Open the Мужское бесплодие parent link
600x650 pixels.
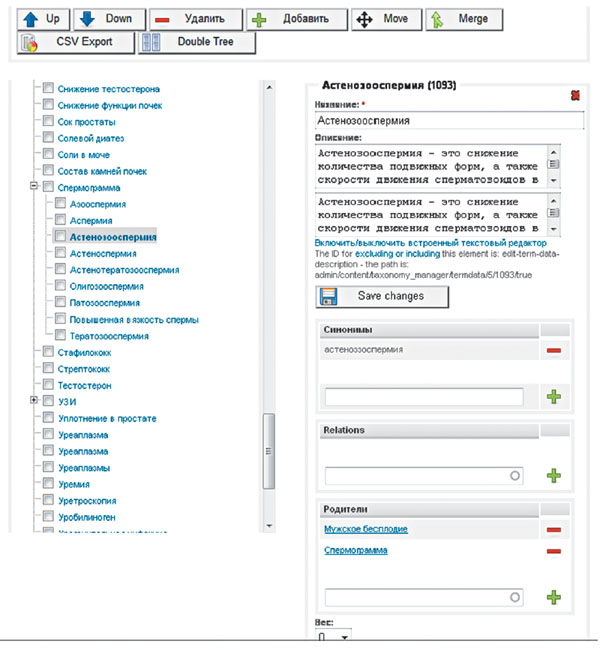(366, 529)
